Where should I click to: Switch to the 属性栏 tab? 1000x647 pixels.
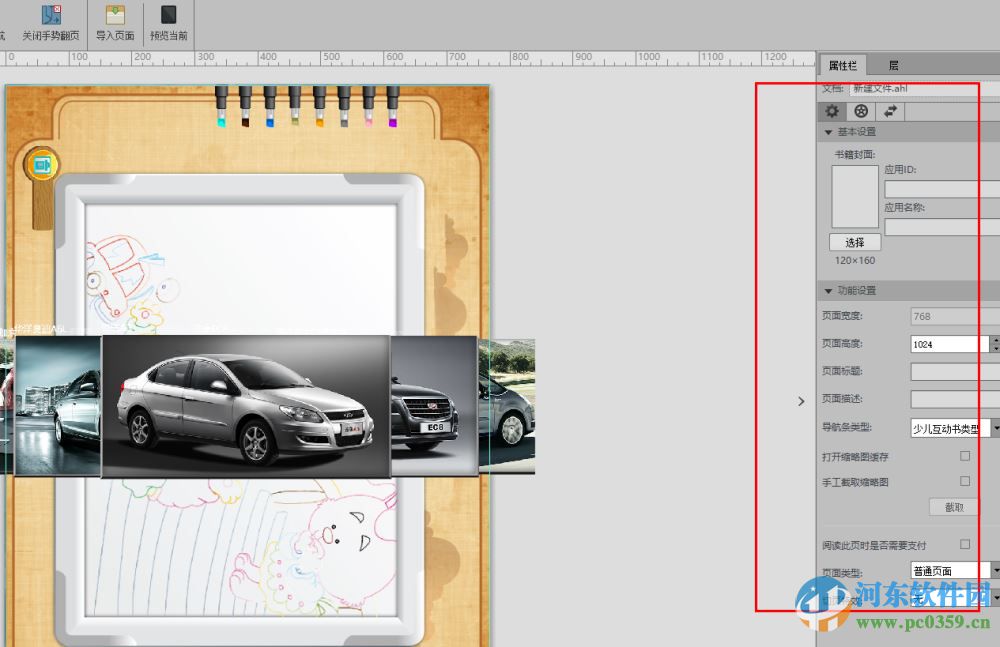coord(842,65)
